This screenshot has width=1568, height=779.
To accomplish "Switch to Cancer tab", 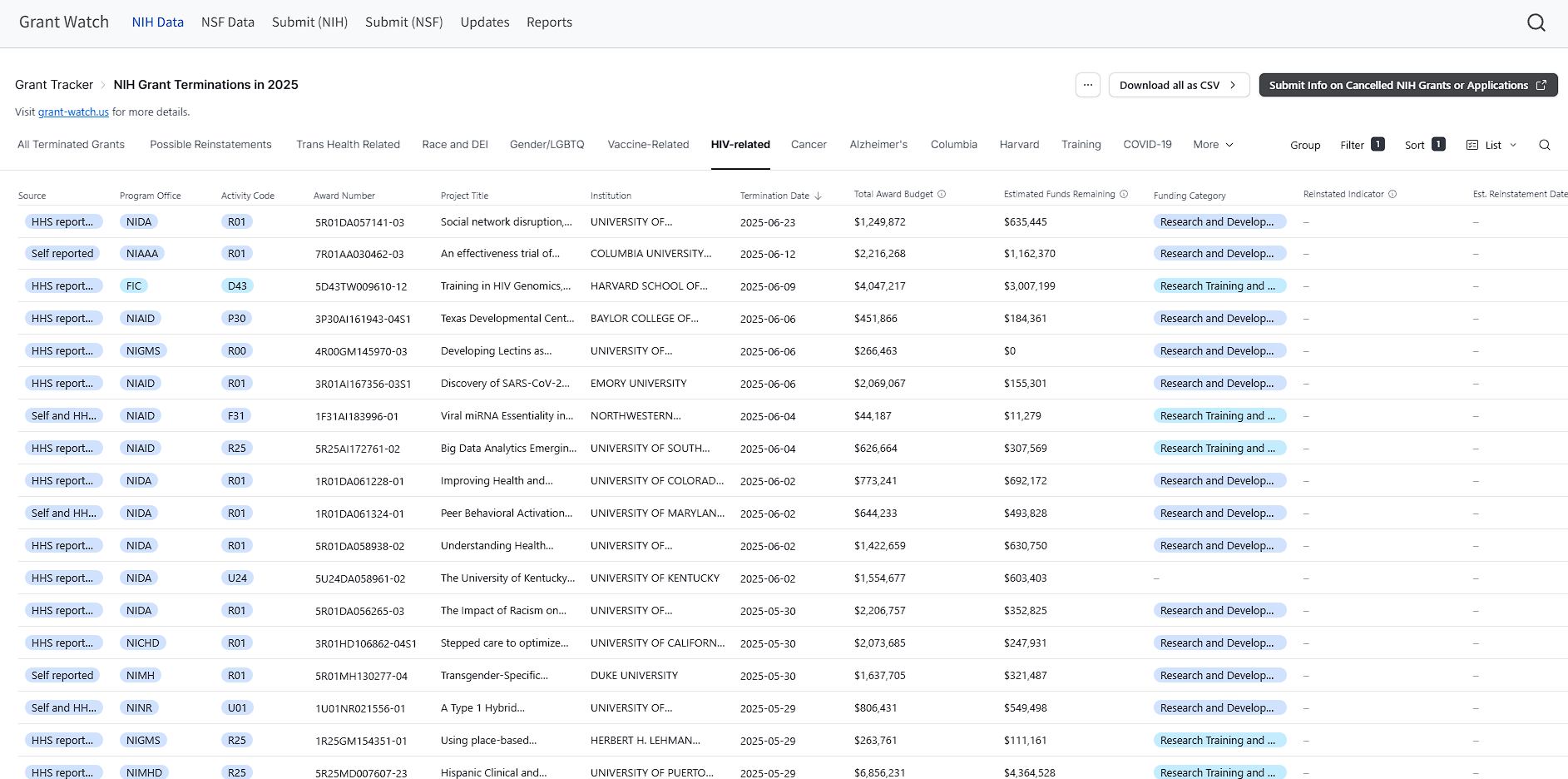I will 809,144.
